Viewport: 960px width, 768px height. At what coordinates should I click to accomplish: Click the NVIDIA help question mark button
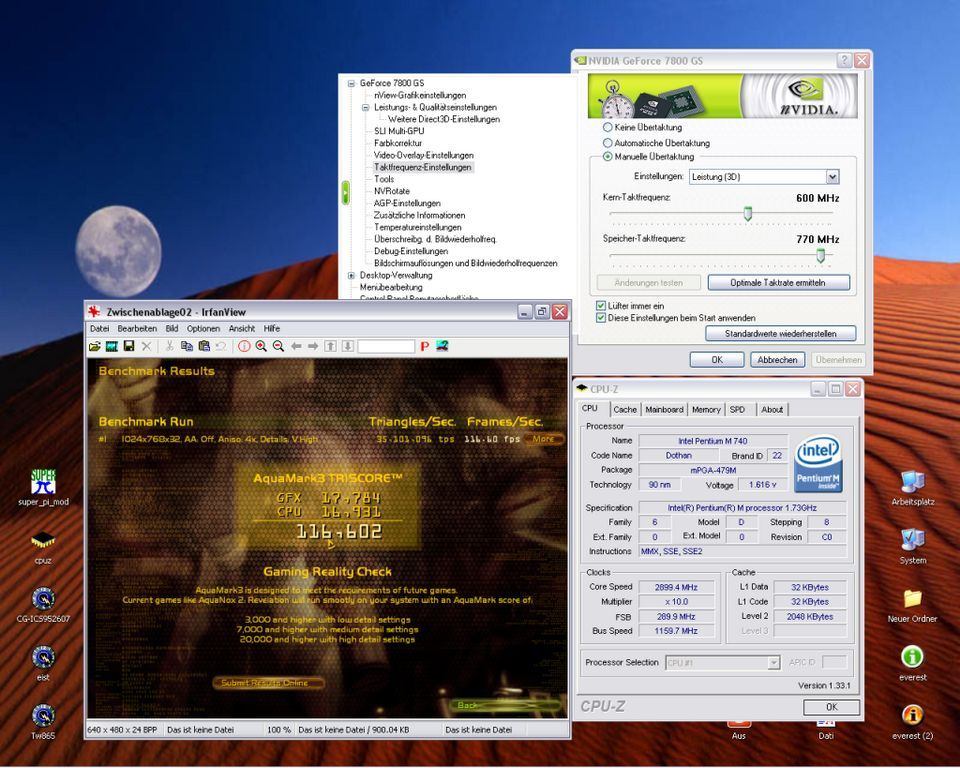[844, 60]
